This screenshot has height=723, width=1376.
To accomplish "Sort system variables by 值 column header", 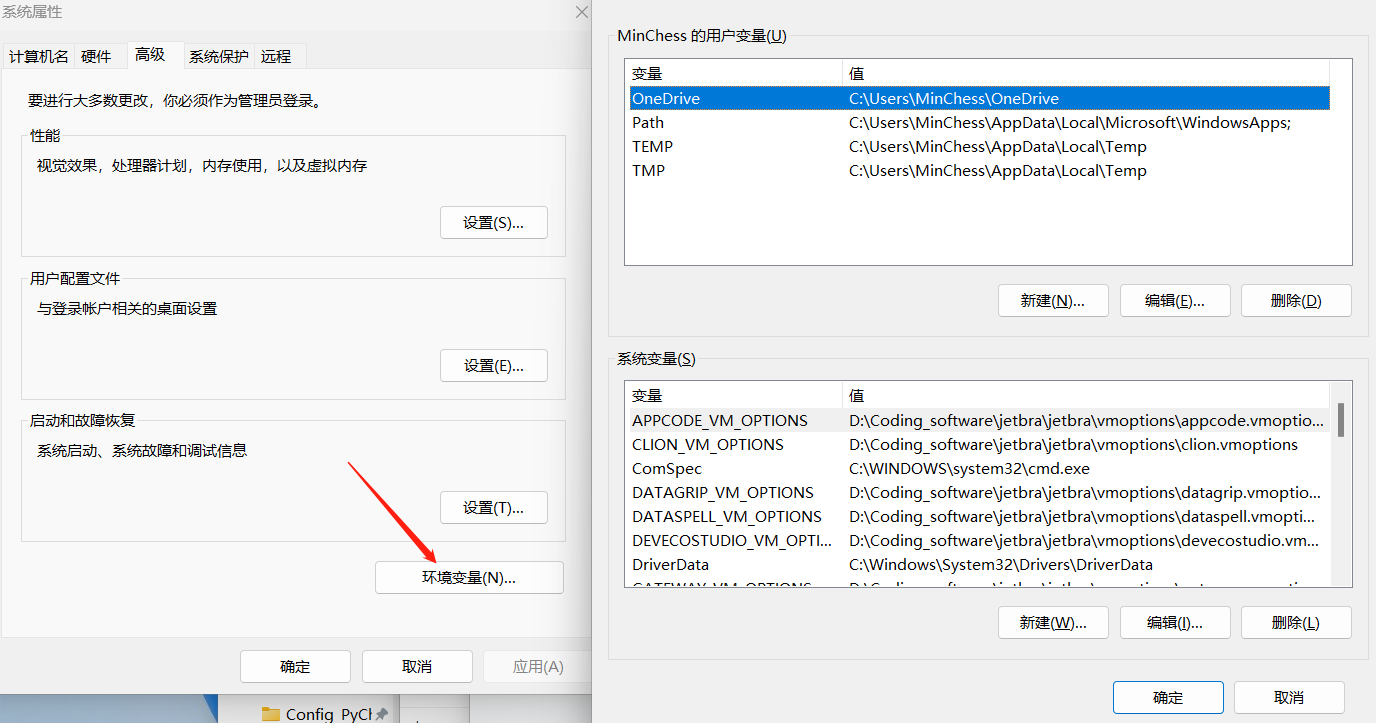I will pyautogui.click(x=1087, y=395).
